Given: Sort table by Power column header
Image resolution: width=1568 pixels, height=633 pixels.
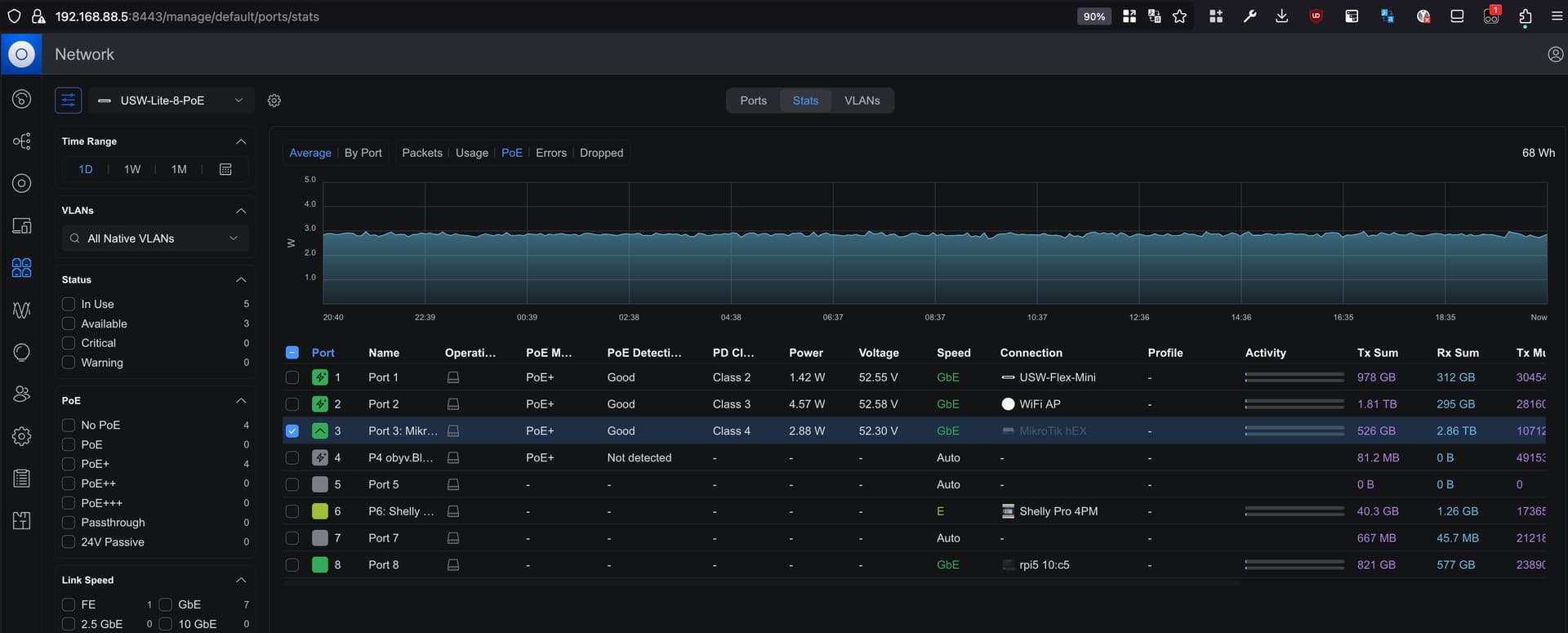Looking at the screenshot, I should point(805,353).
